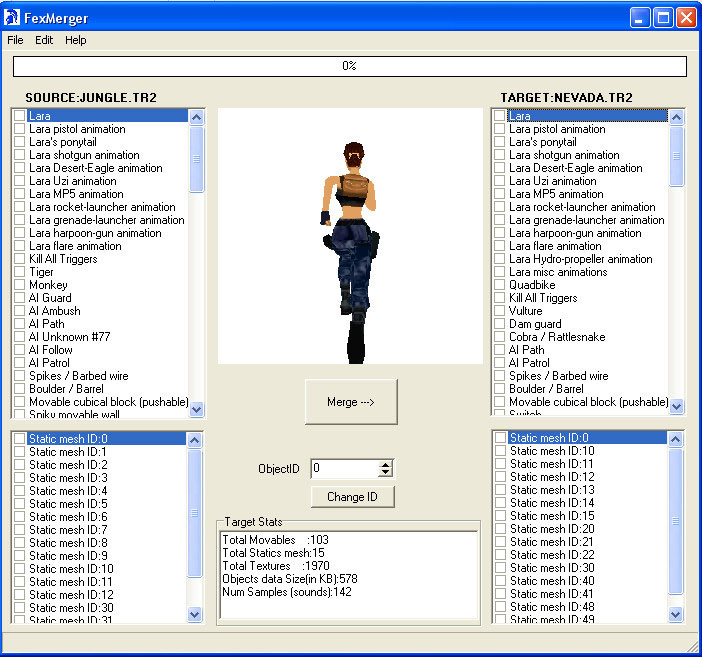Screen dimensions: 702x657
Task: Click the 0% progress bar
Action: [350, 66]
